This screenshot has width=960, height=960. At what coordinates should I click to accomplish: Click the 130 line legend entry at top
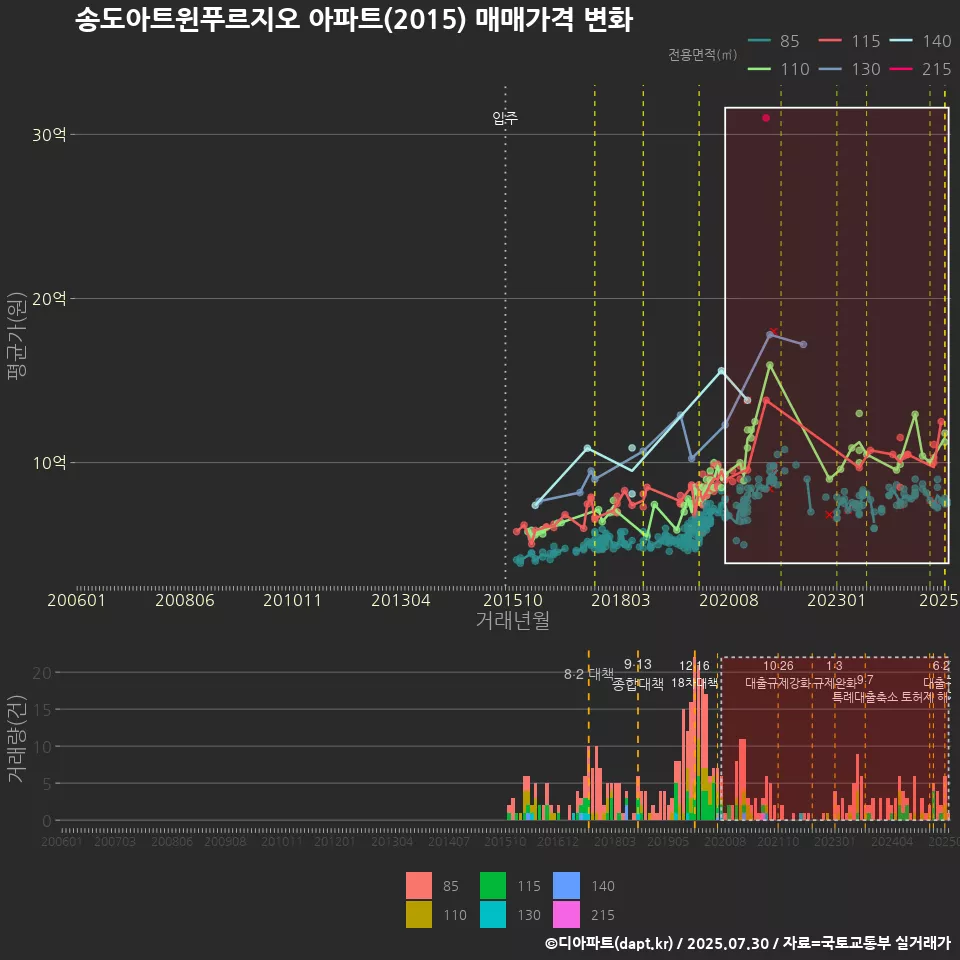[x=849, y=69]
